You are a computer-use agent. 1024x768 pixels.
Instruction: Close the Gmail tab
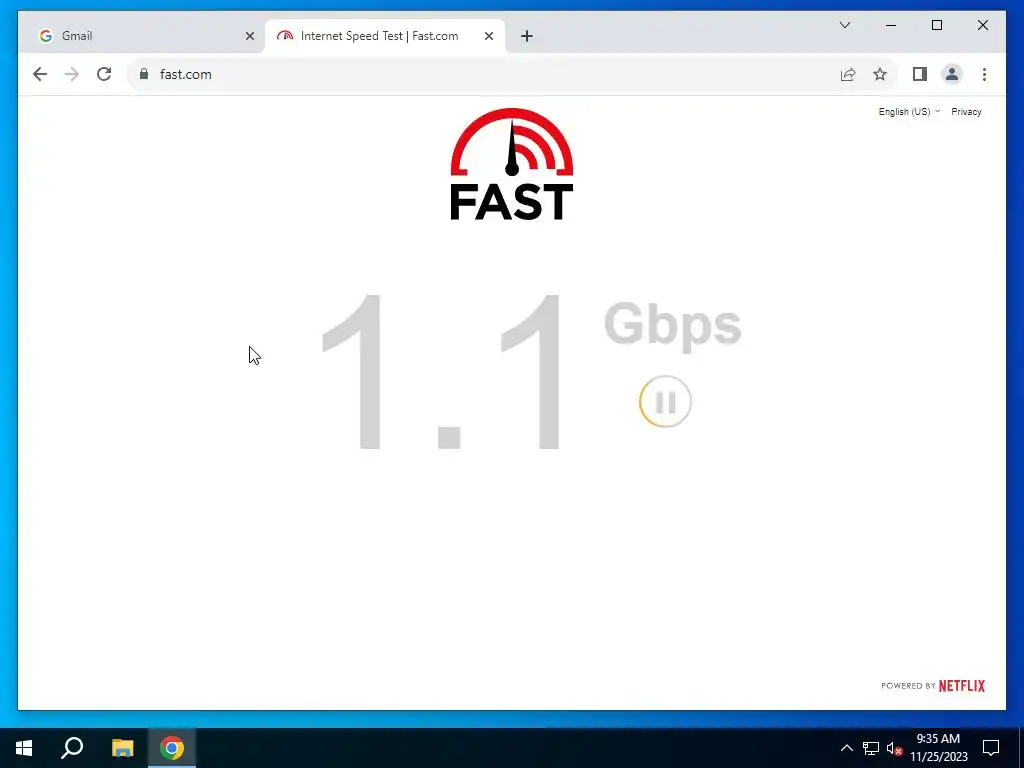[249, 36]
